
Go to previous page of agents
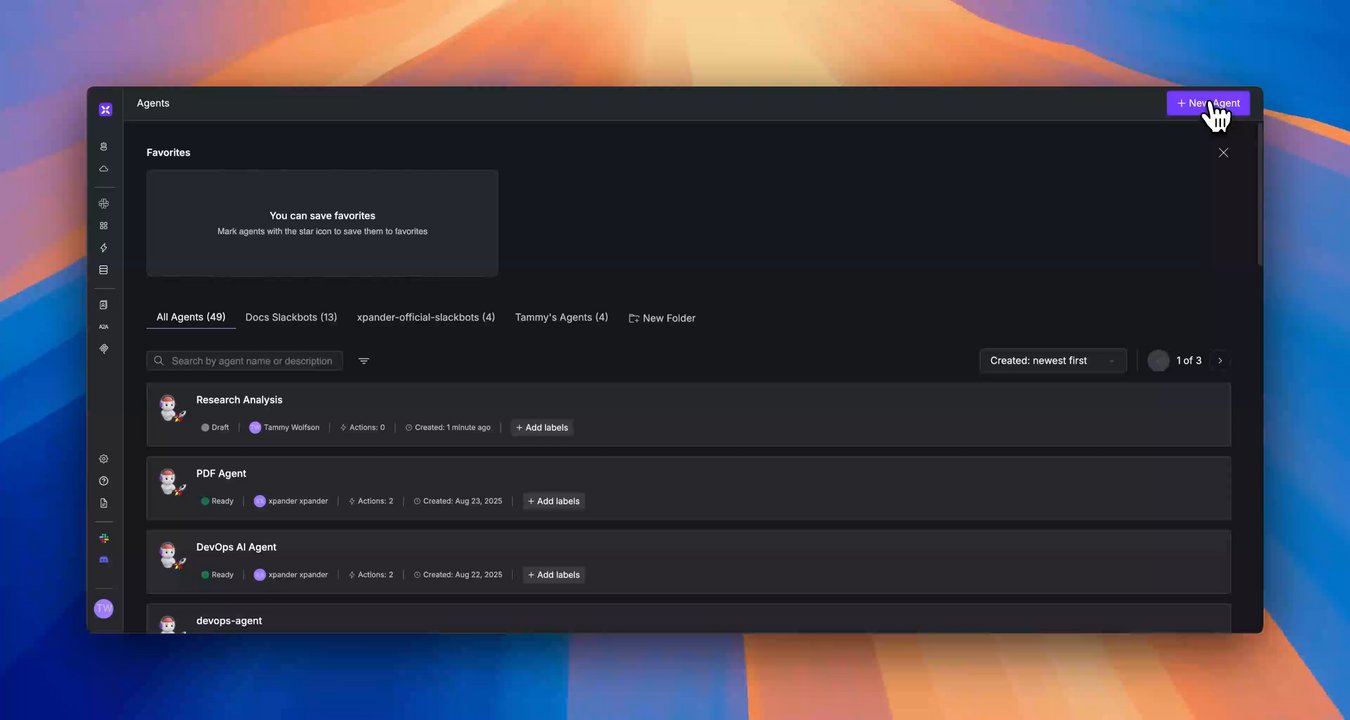[1158, 361]
